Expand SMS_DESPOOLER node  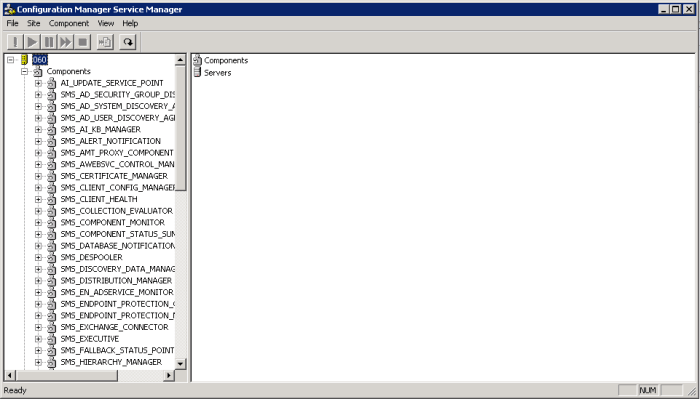[x=38, y=258]
